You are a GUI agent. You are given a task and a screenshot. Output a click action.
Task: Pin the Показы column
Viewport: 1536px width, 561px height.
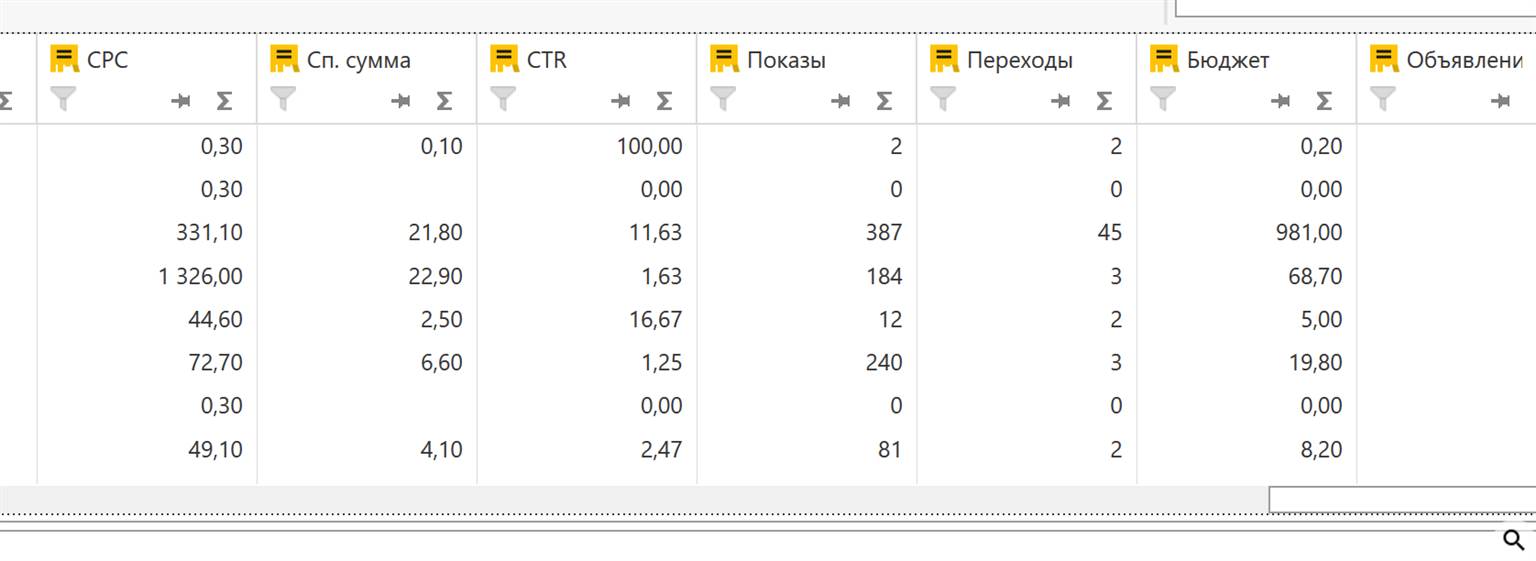click(x=841, y=100)
